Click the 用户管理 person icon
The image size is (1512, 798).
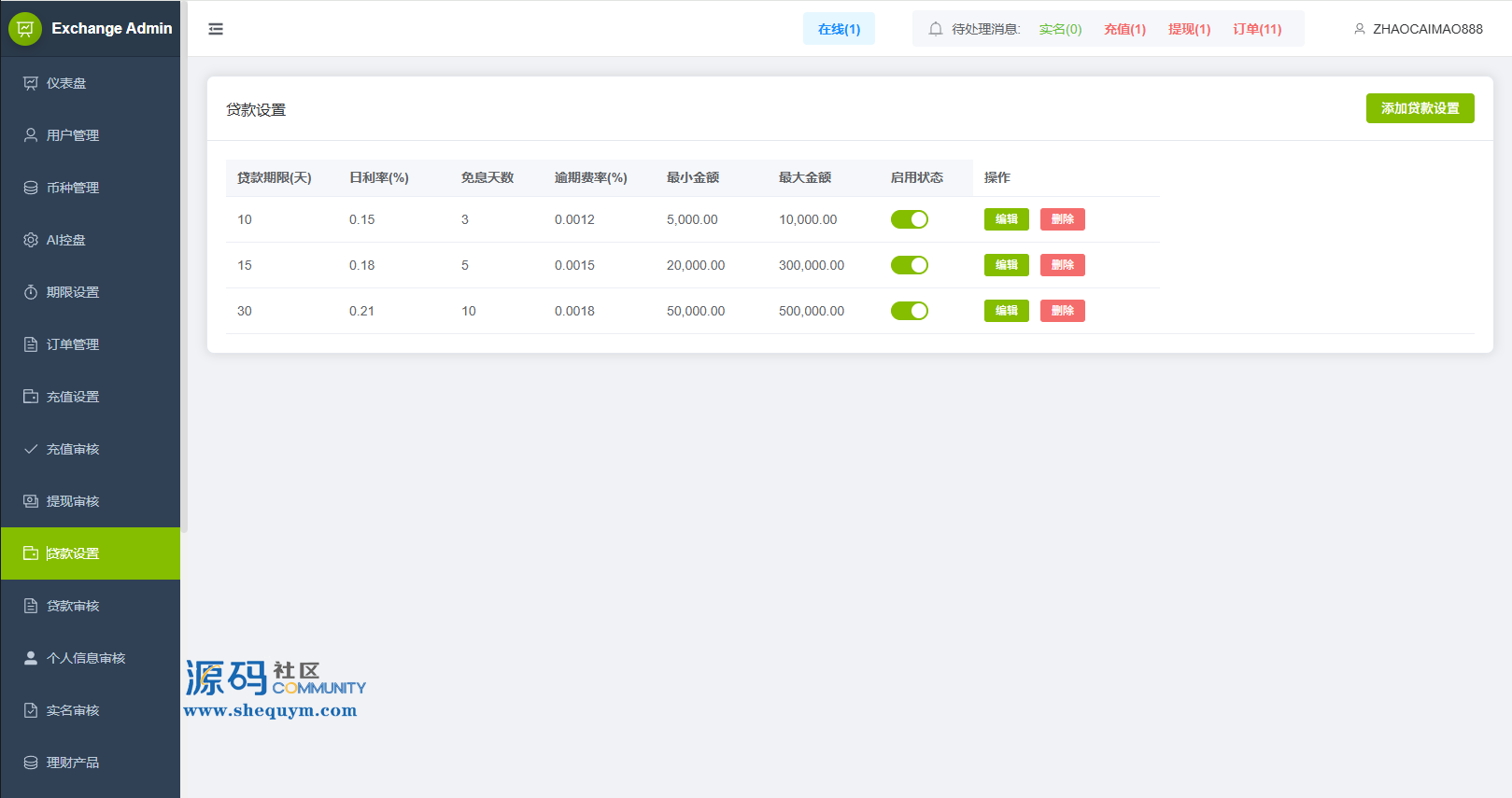click(31, 135)
